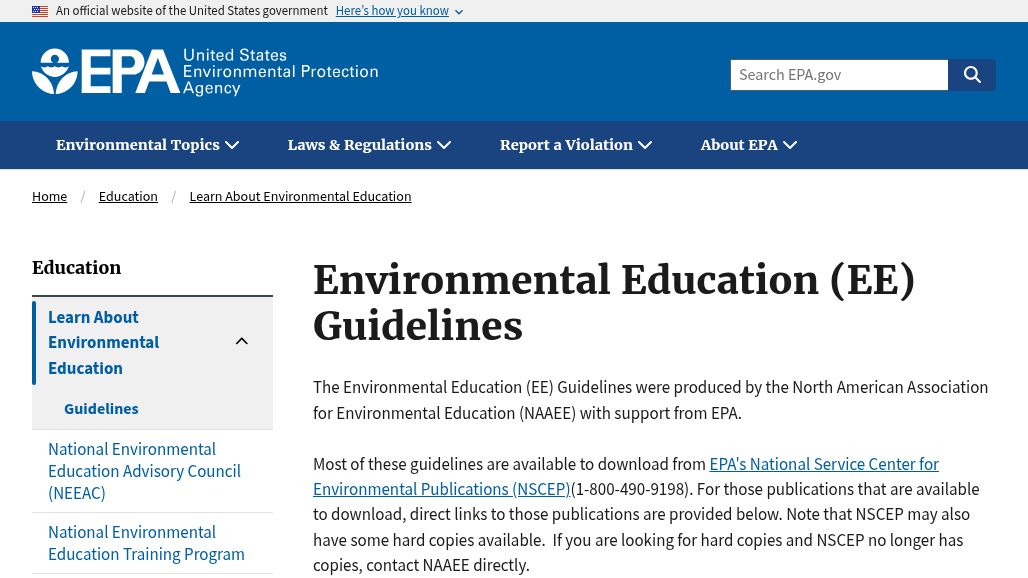Click the EPA logo in the header
Image resolution: width=1028 pixels, height=578 pixels.
[x=106, y=72]
